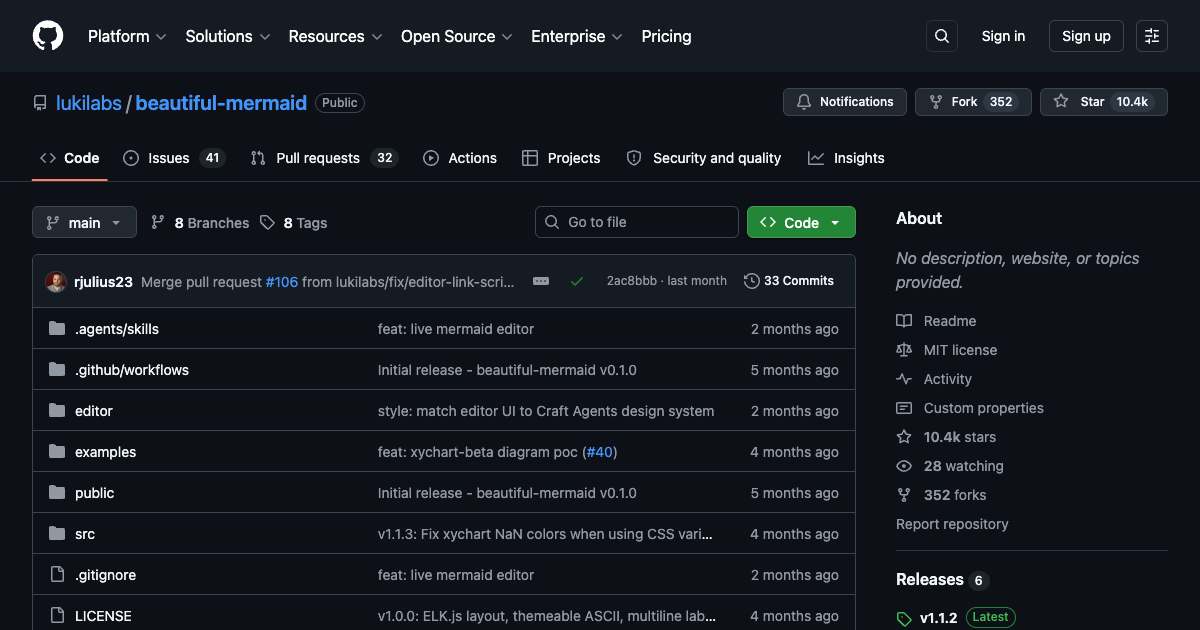Click the history clock icon by Commits

(x=752, y=281)
